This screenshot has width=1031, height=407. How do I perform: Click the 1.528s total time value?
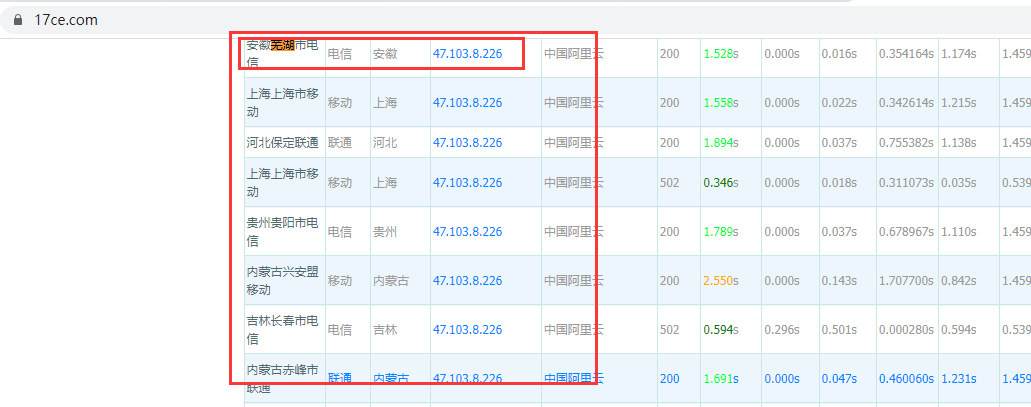pos(720,53)
